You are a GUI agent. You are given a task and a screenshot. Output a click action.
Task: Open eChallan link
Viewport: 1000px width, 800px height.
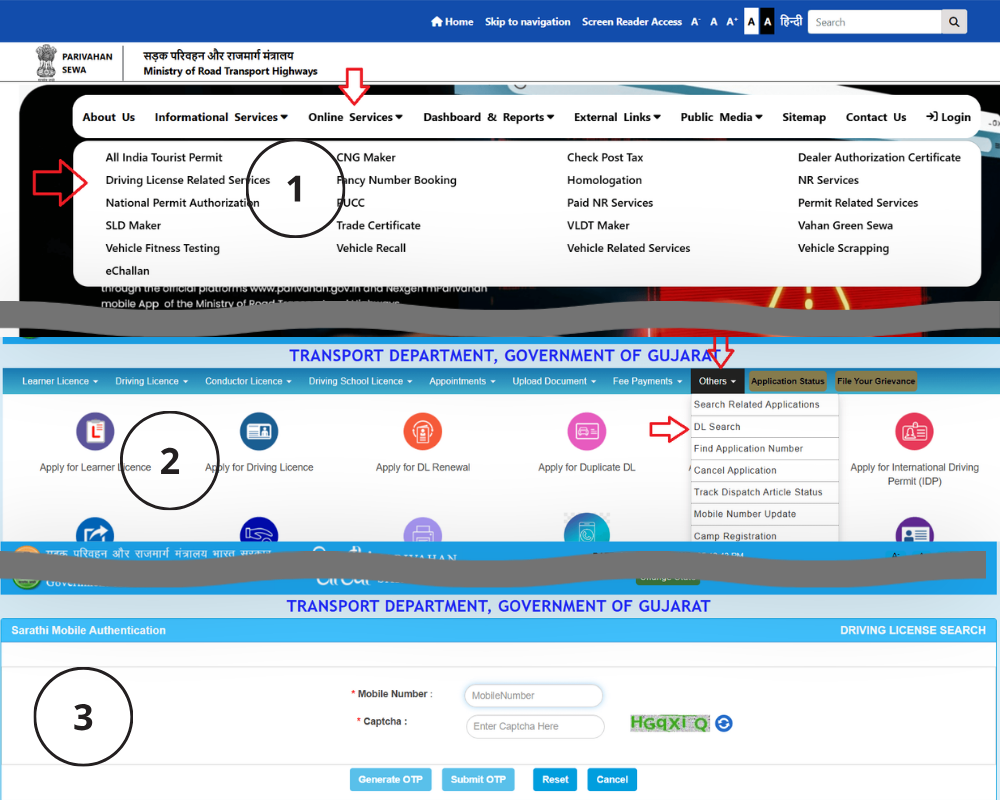click(x=127, y=270)
